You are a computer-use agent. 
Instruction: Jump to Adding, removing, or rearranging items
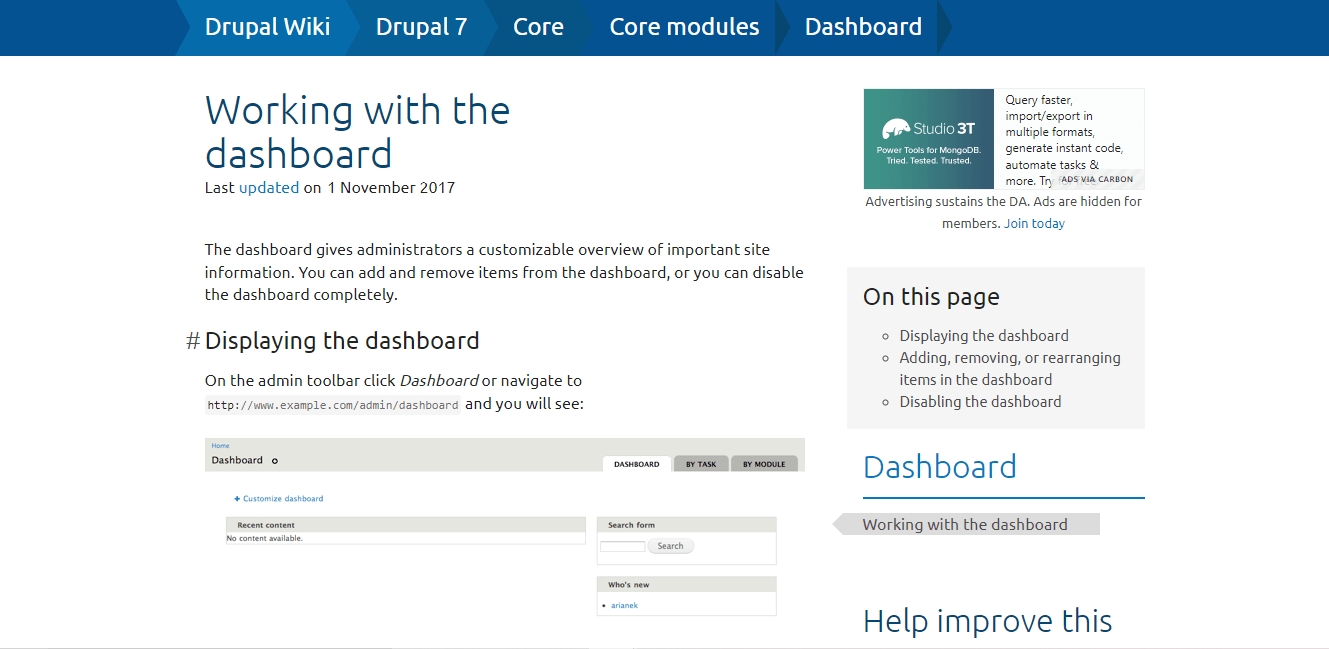pos(1010,369)
